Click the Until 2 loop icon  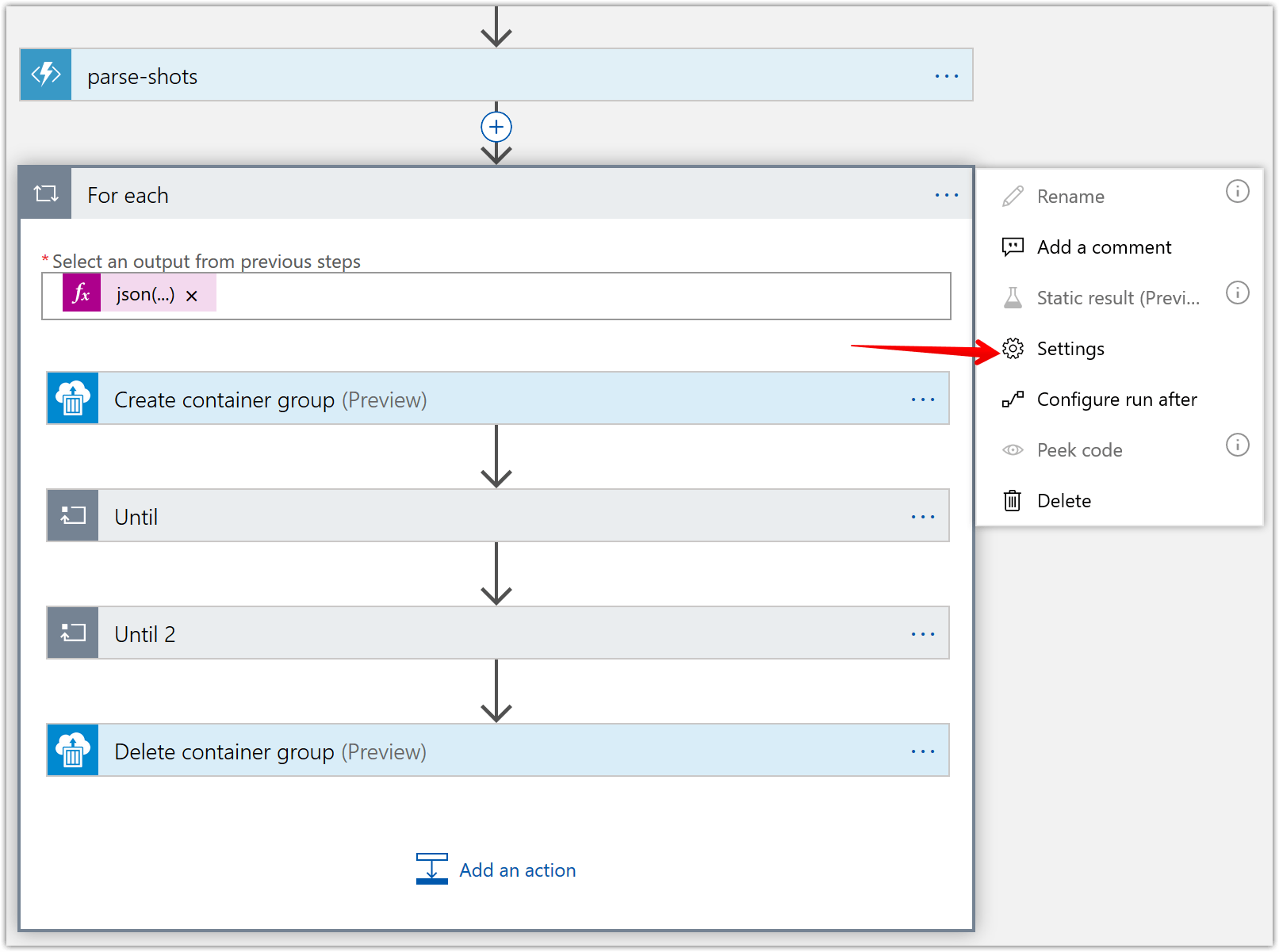72,633
